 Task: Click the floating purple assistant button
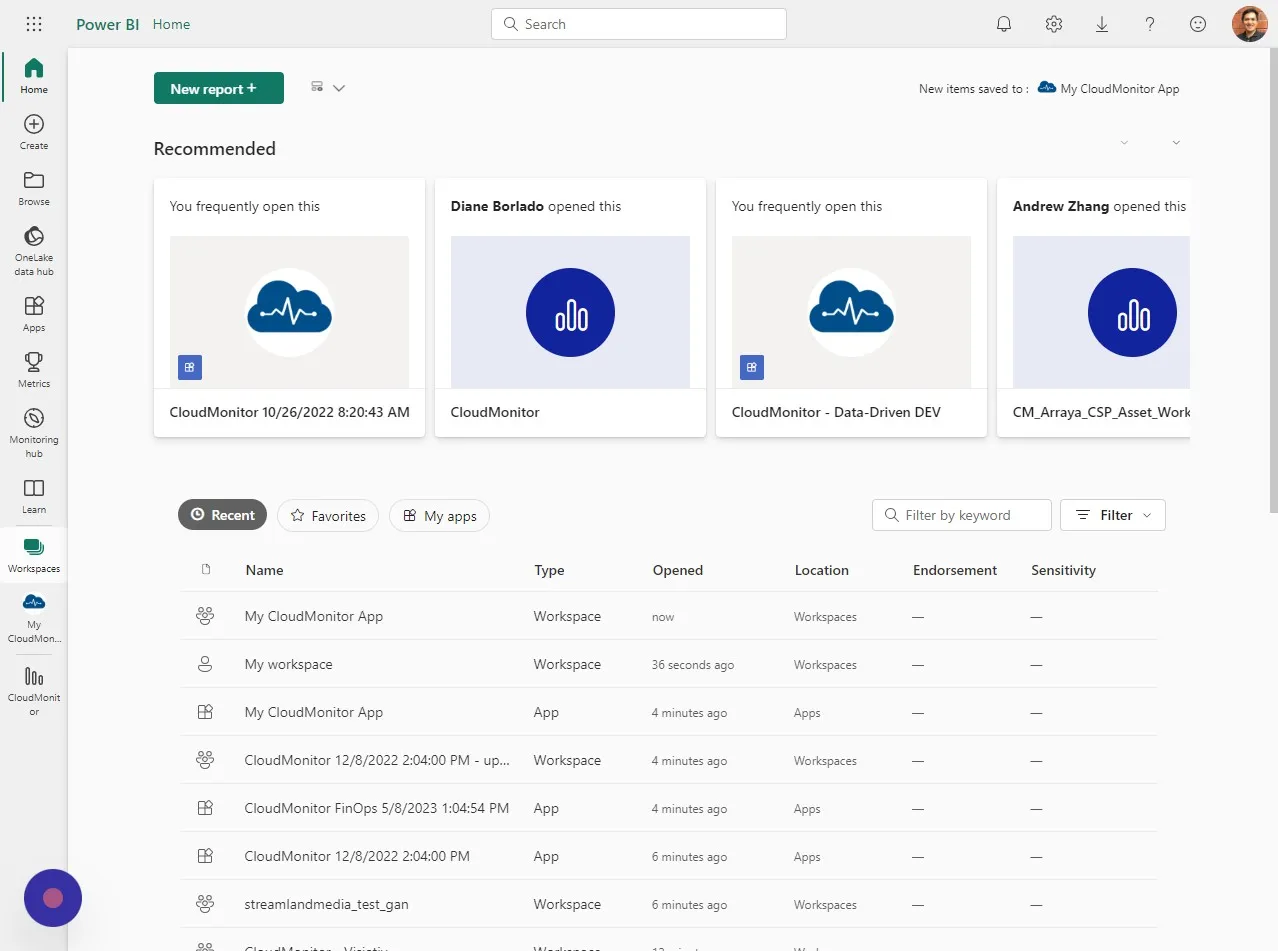[53, 898]
